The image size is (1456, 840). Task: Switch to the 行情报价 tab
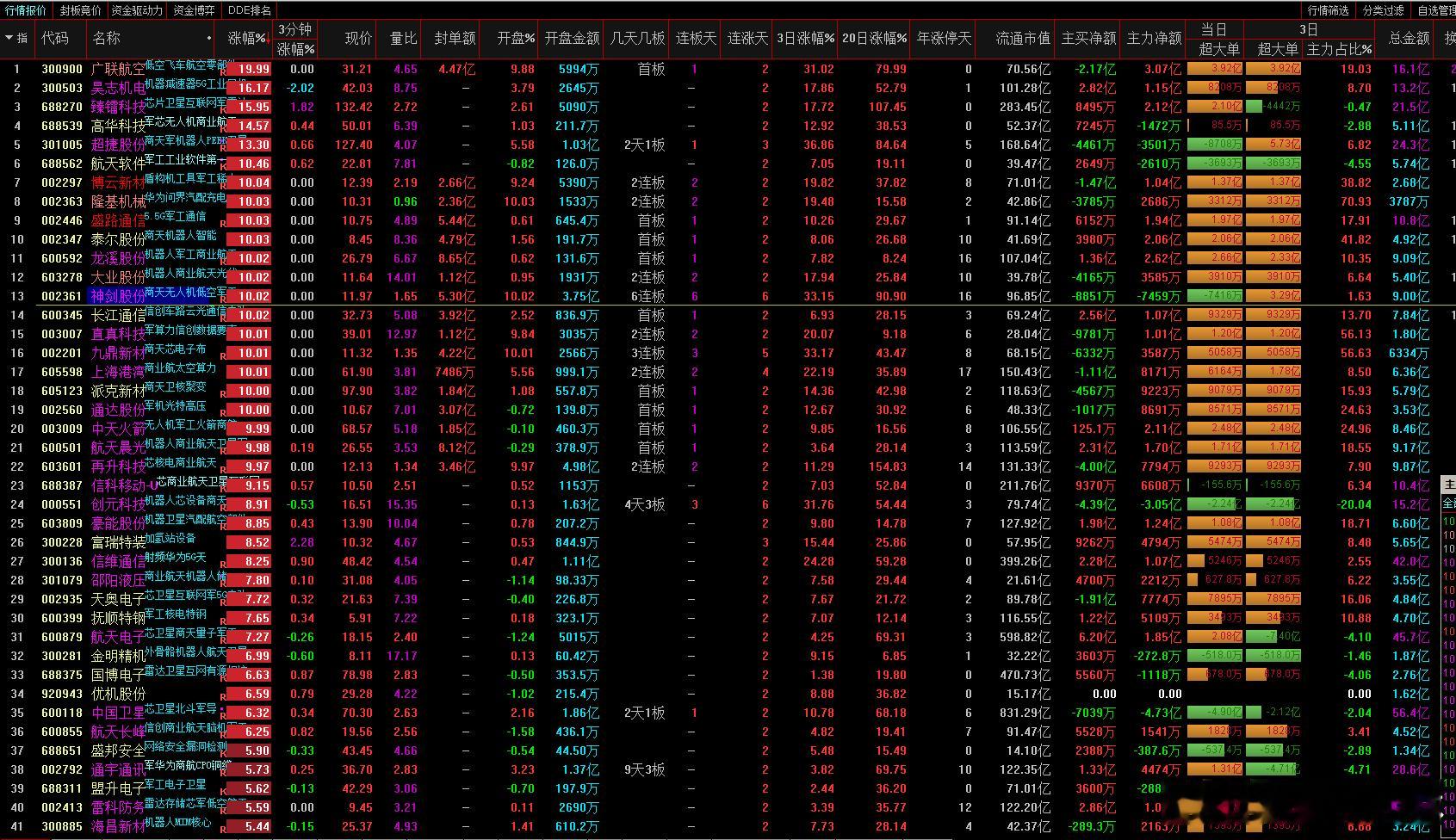tap(27, 10)
